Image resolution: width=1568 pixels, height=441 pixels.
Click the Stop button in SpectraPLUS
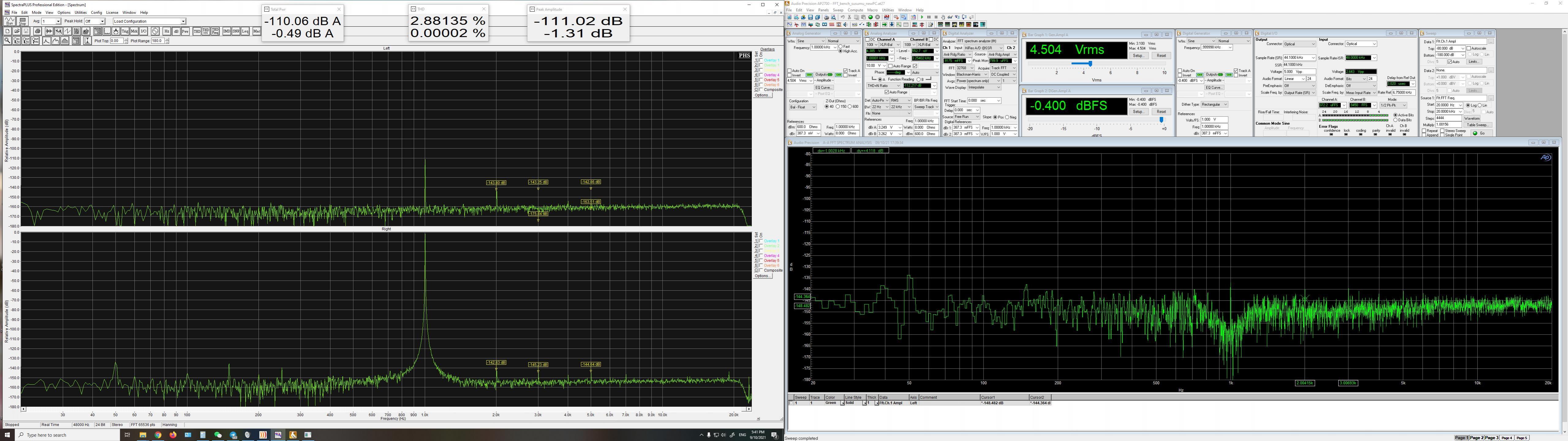click(x=23, y=21)
